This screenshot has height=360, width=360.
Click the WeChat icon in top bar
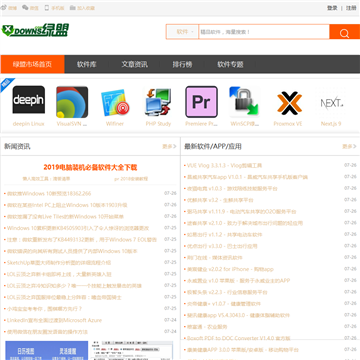pyautogui.click(x=25, y=7)
